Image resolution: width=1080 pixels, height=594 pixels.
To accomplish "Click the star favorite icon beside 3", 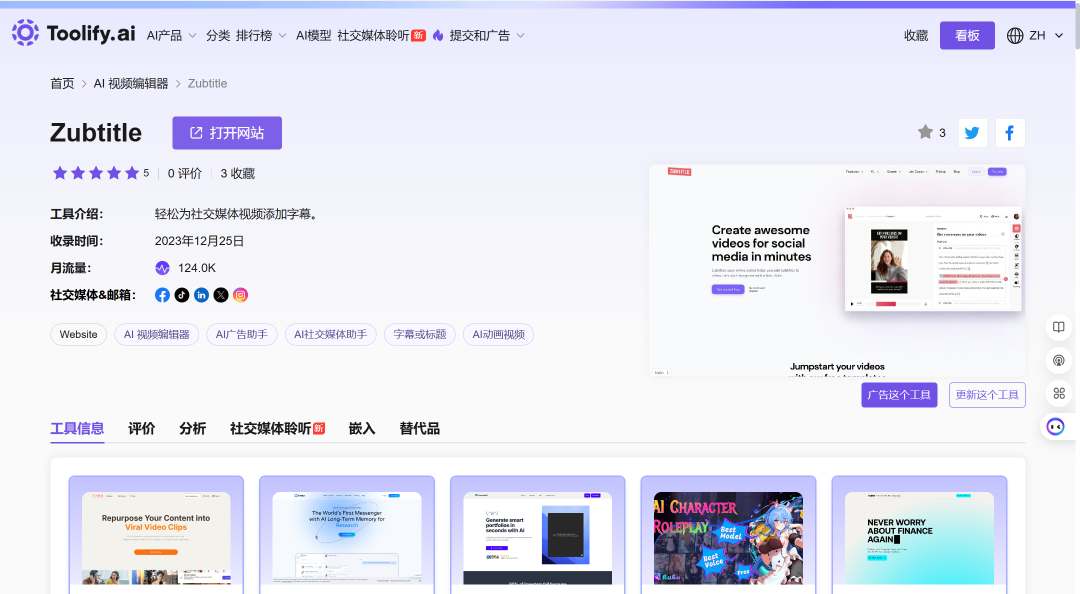I will (925, 132).
